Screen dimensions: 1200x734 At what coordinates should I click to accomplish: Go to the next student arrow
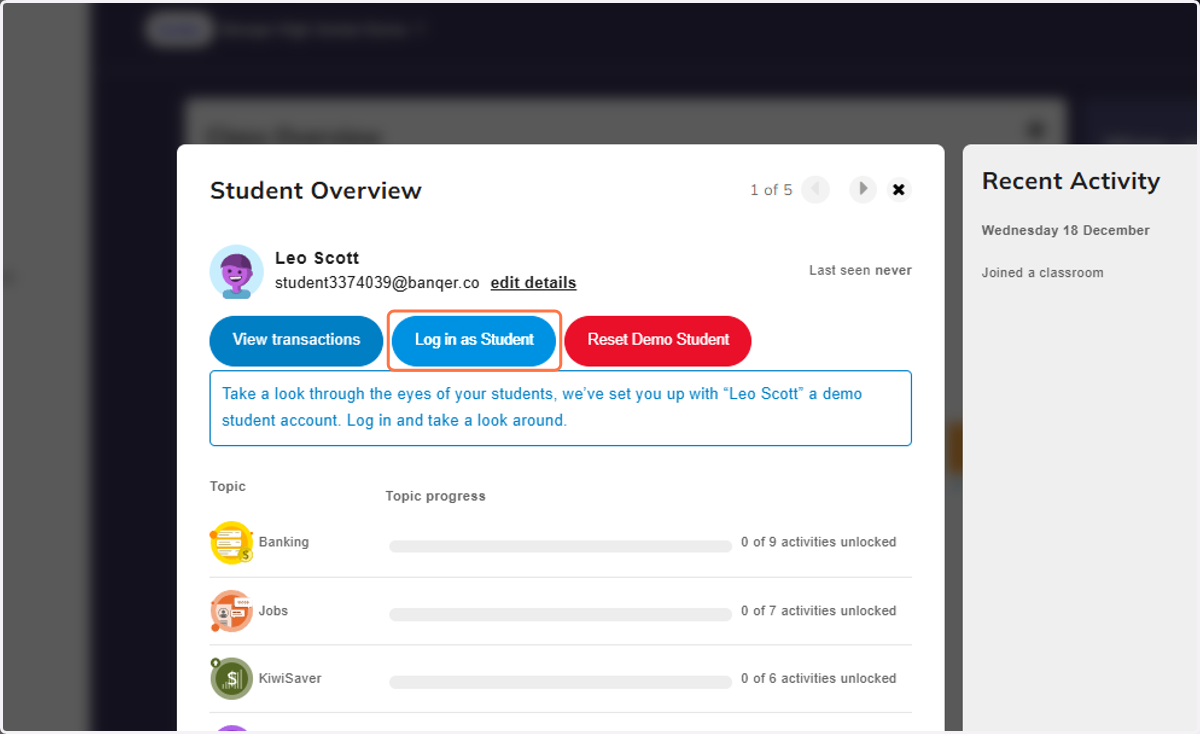click(x=863, y=189)
